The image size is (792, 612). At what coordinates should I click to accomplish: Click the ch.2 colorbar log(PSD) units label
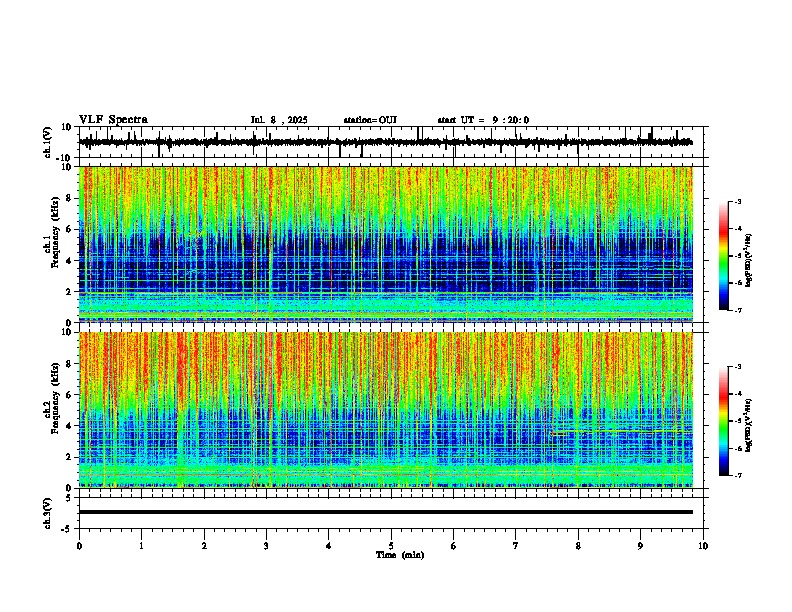[x=749, y=425]
